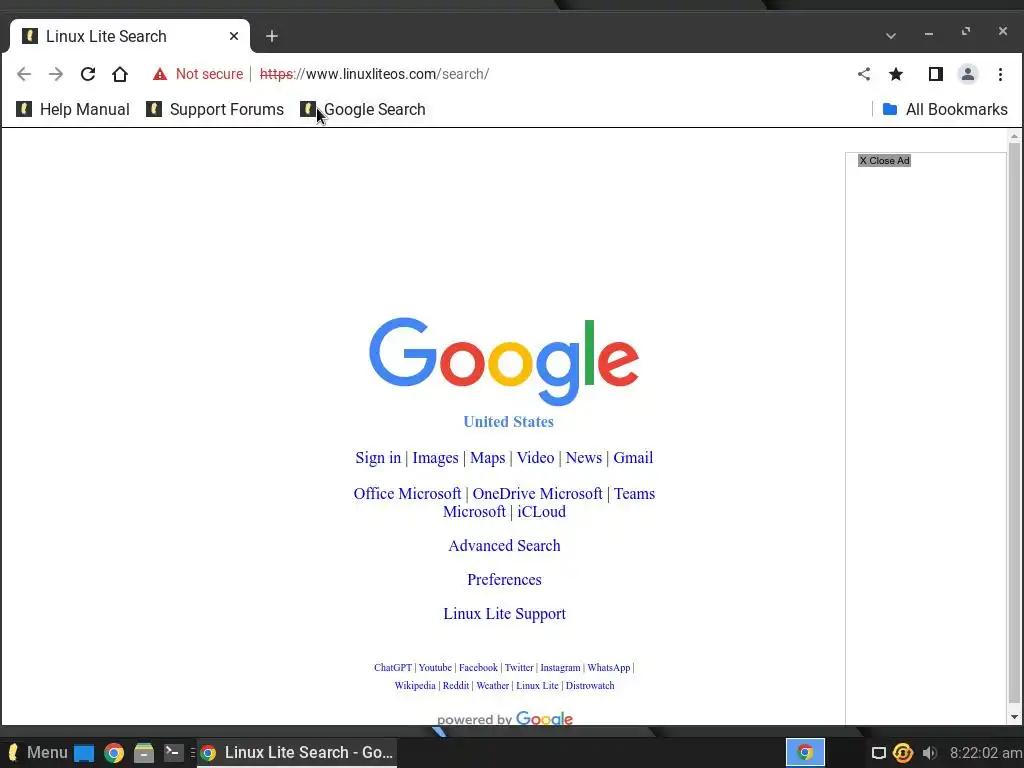Open the Sign in link

(x=378, y=458)
